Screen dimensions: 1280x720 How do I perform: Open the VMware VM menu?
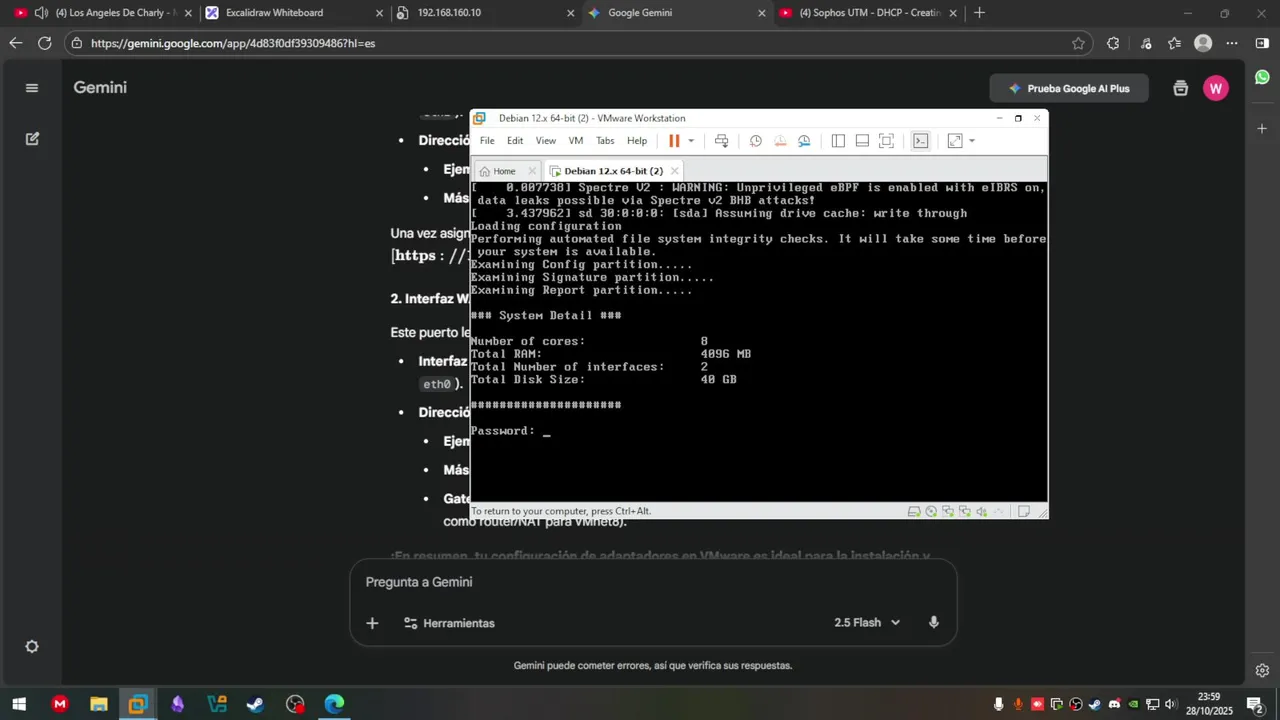576,141
